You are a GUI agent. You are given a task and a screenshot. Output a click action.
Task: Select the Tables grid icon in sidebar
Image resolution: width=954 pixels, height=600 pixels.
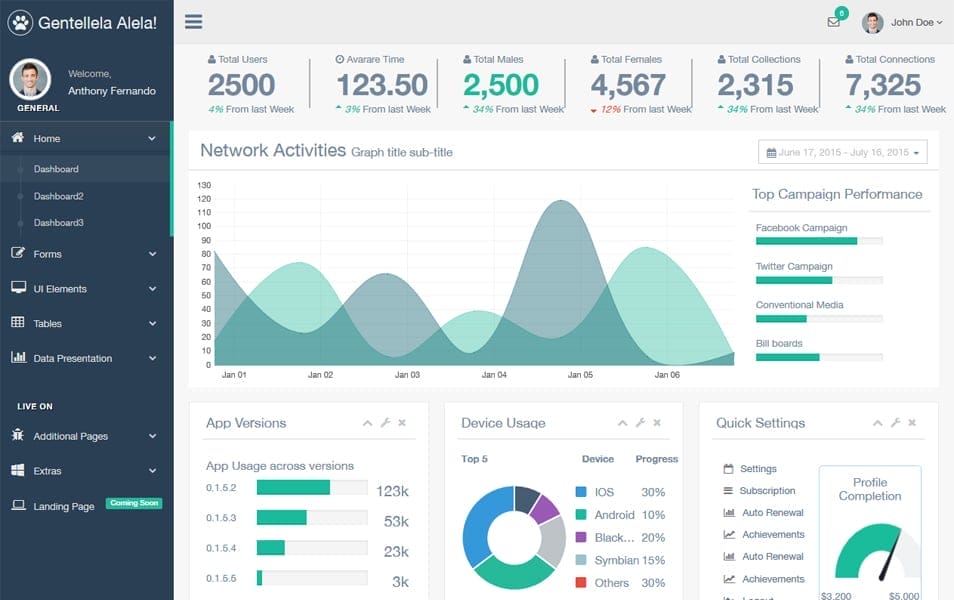click(x=20, y=323)
